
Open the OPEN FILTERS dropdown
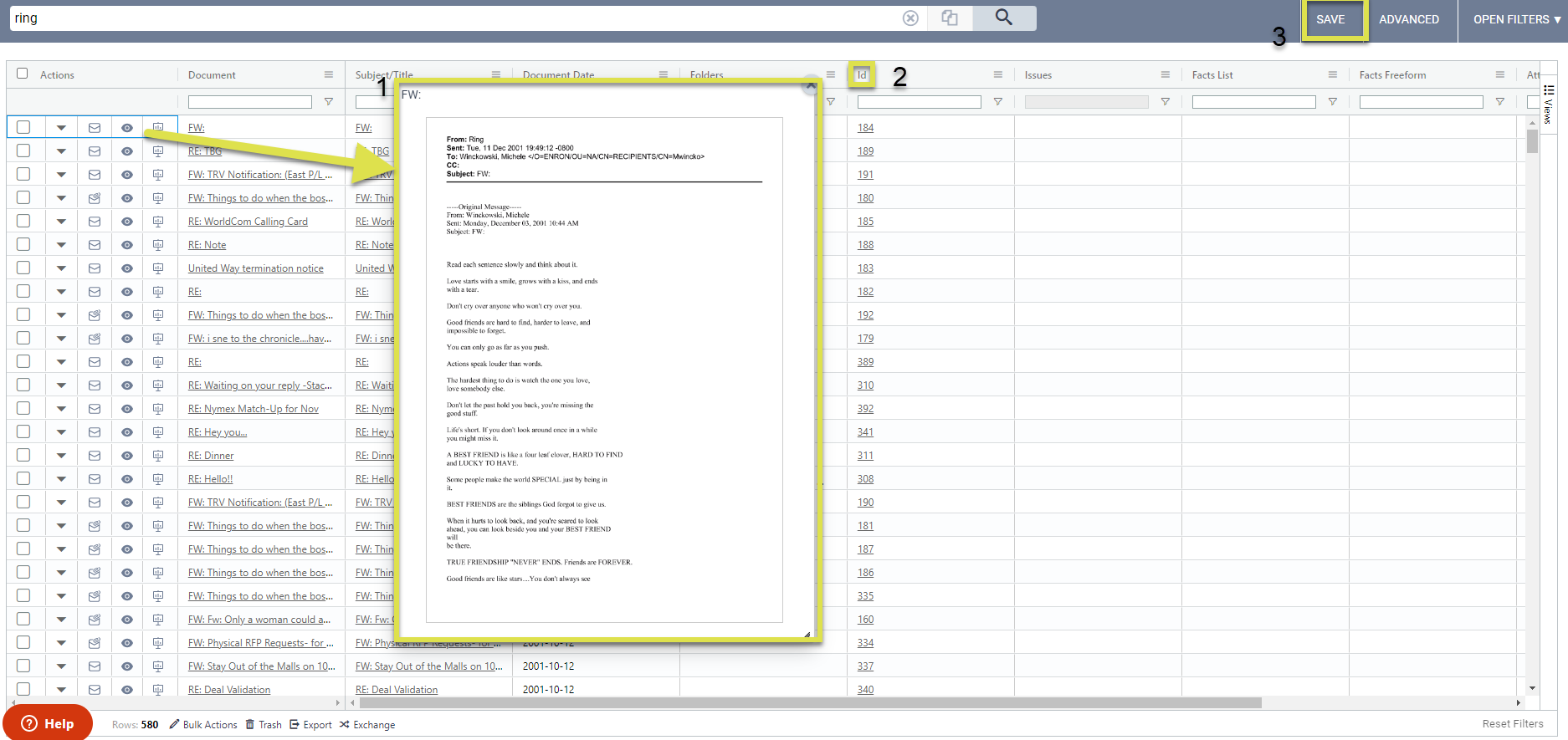1516,19
